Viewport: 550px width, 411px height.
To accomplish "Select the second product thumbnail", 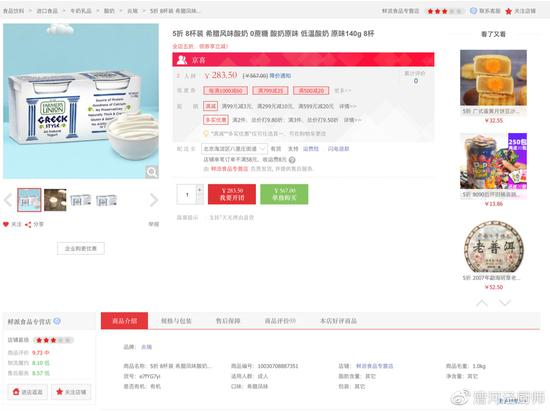I will pyautogui.click(x=55, y=200).
